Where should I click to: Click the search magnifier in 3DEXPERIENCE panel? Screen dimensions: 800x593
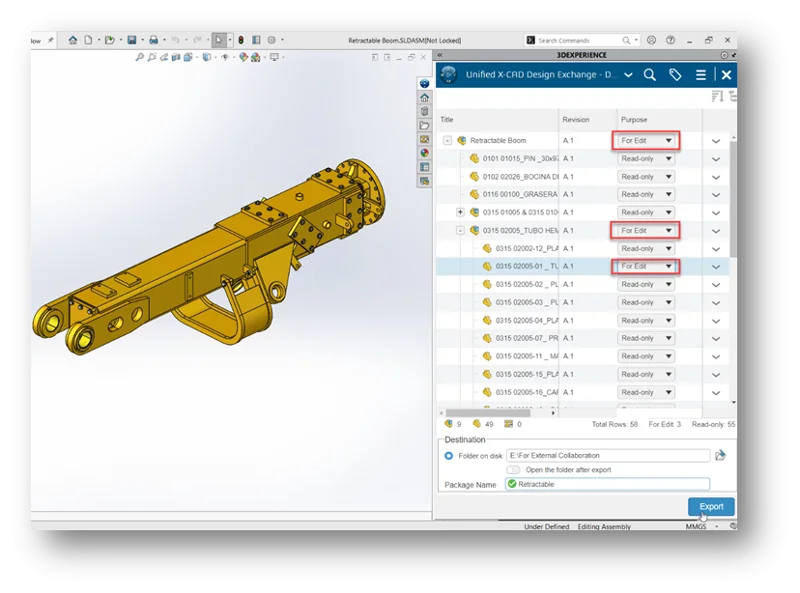point(650,75)
